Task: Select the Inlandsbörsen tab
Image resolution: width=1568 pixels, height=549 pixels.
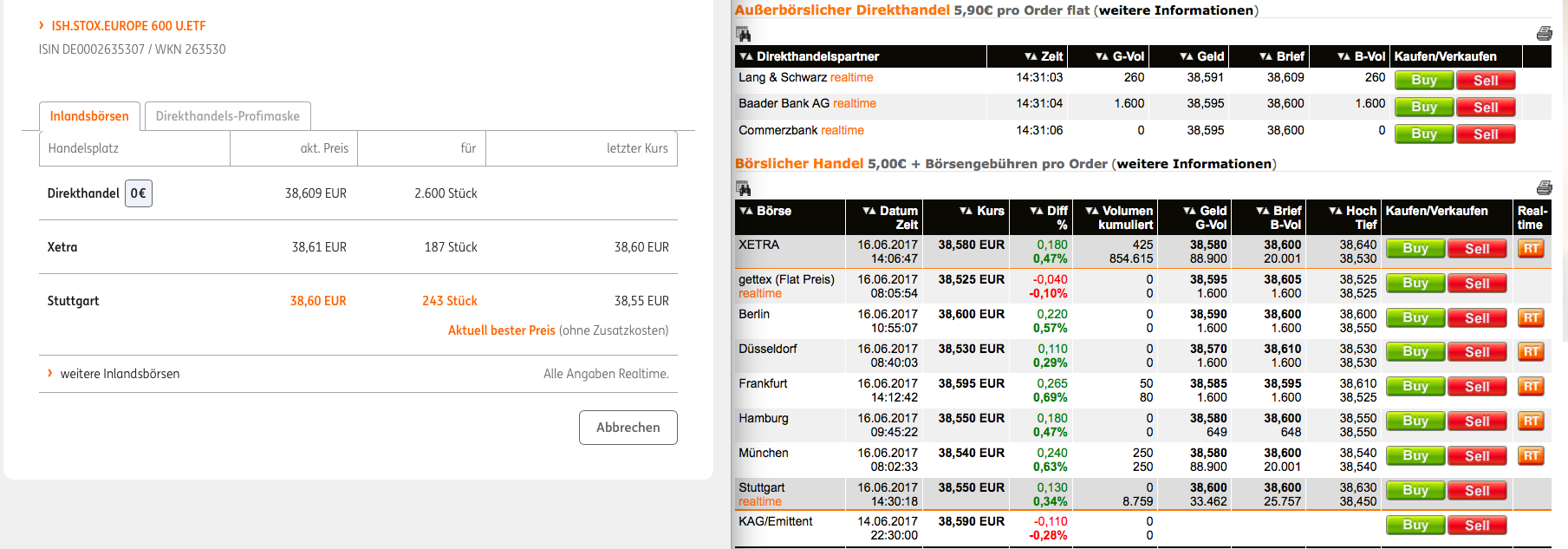Action: (89, 116)
